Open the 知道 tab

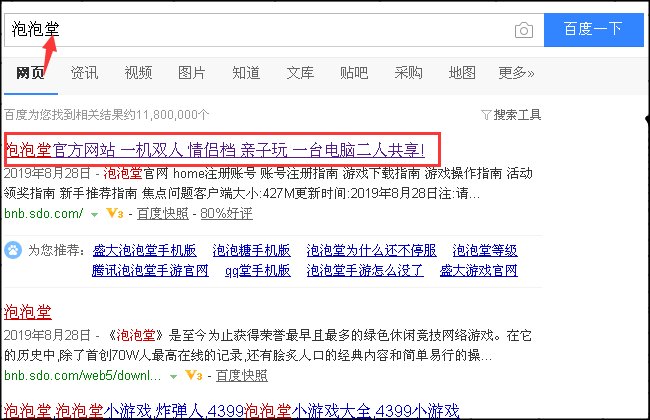[x=246, y=73]
